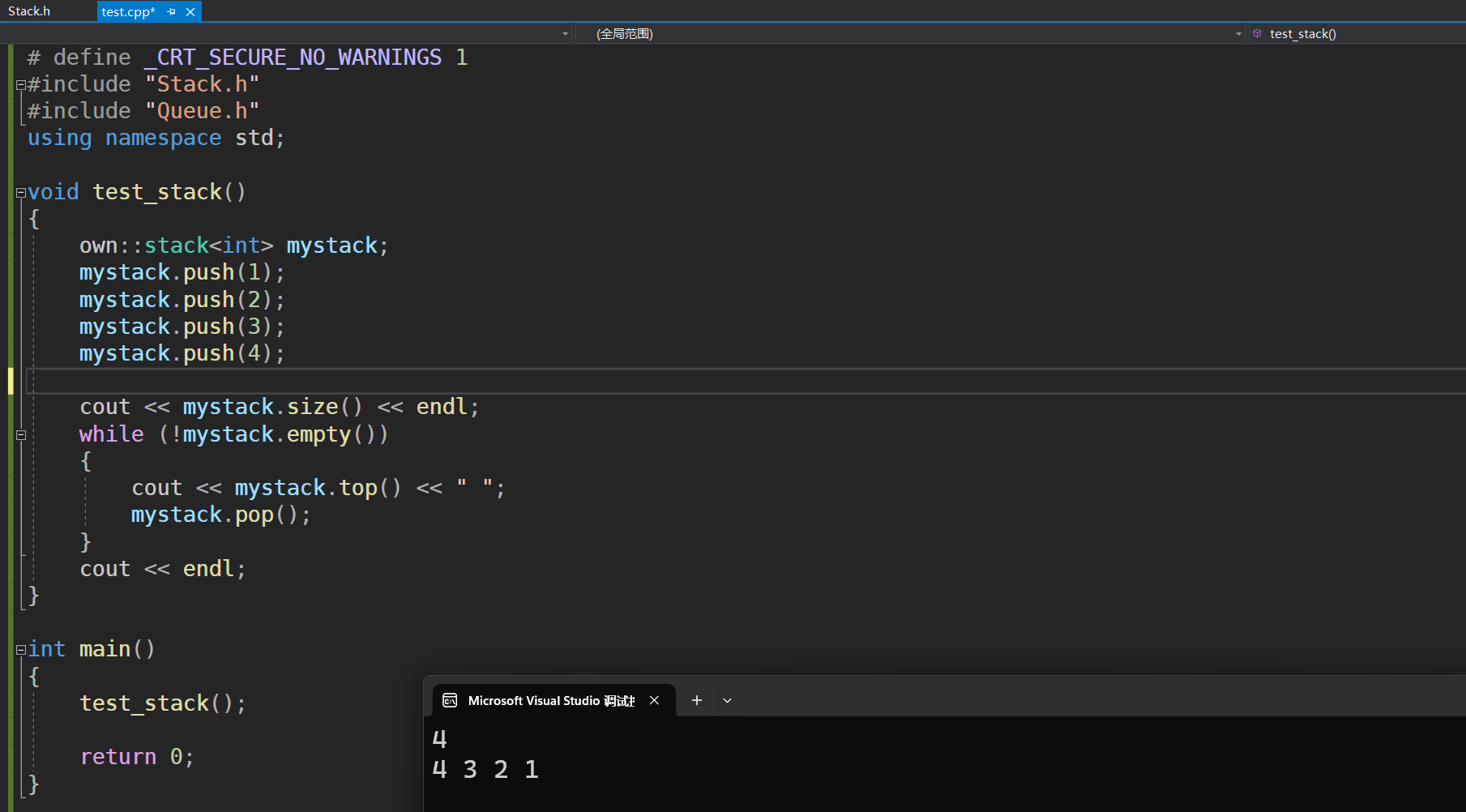
Task: Click the mystack.pop() line
Action: (x=221, y=515)
